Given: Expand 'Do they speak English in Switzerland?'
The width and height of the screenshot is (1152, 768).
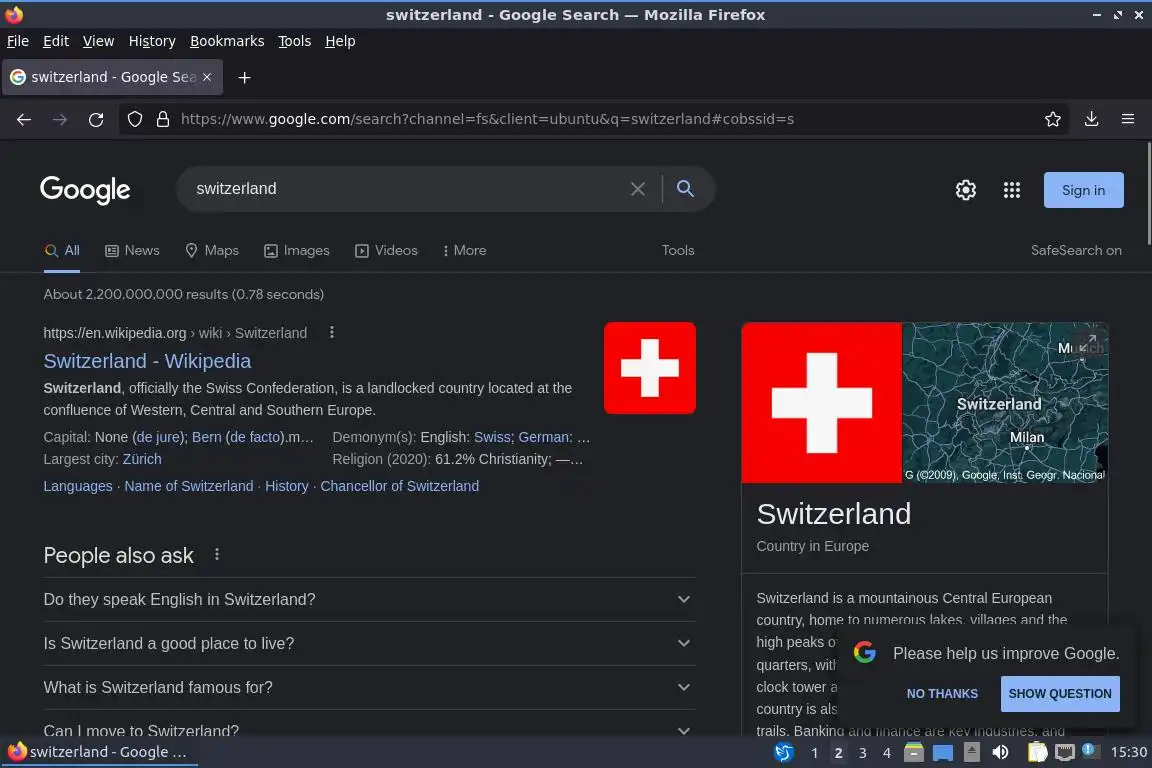Looking at the screenshot, I should pos(370,600).
